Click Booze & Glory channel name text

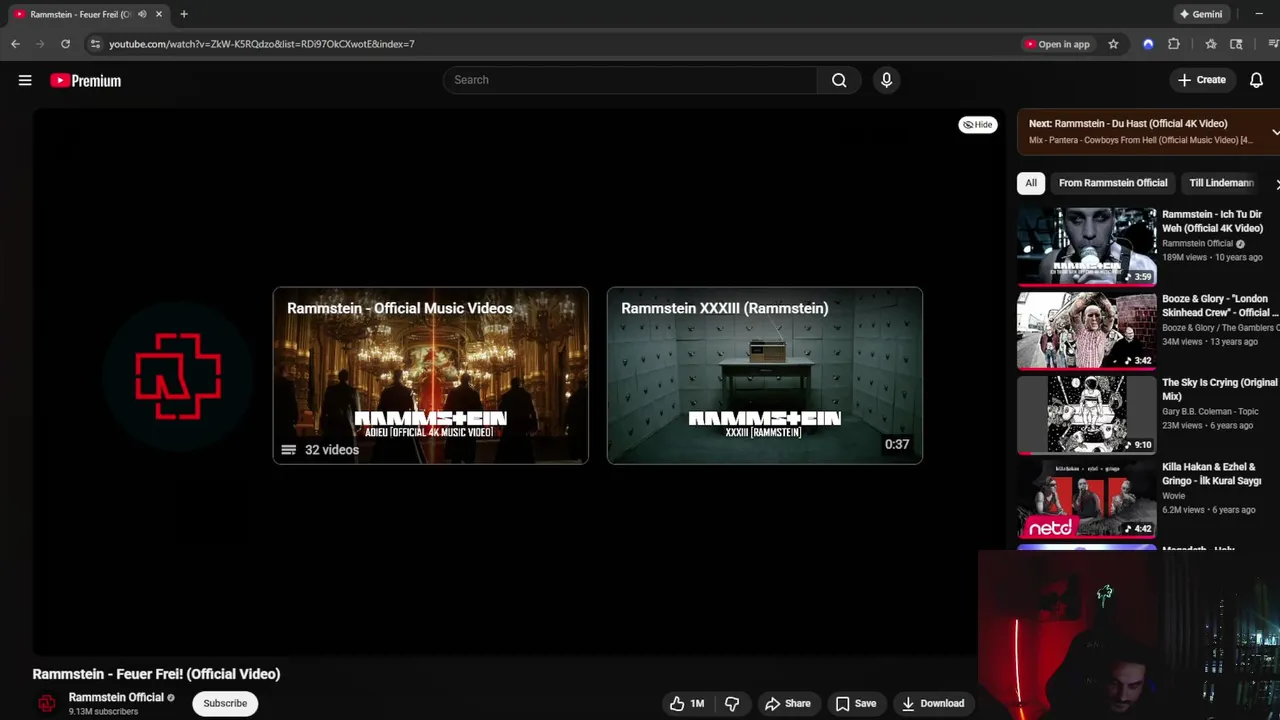[x=1219, y=327]
